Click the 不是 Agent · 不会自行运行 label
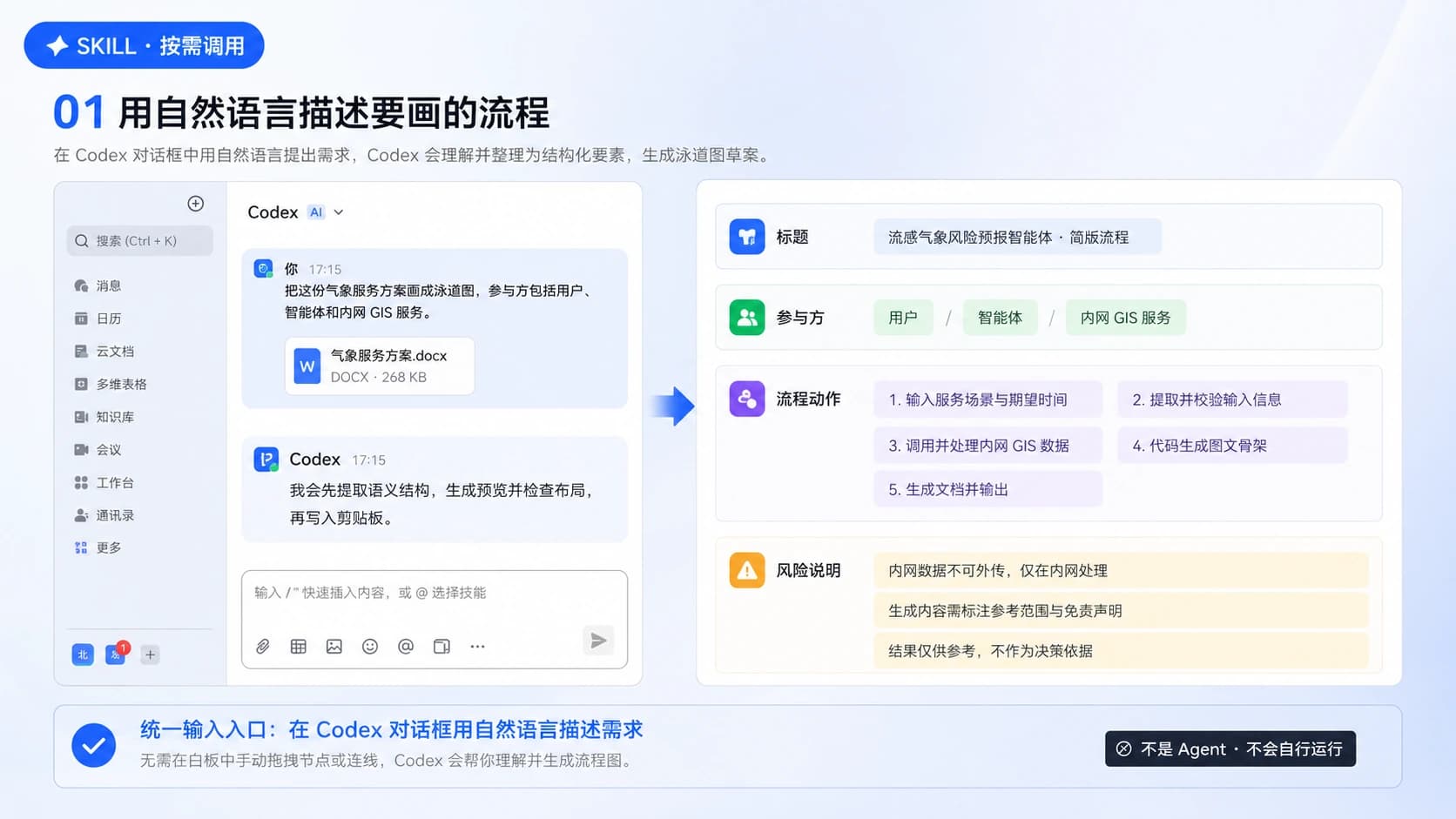 [x=1230, y=749]
